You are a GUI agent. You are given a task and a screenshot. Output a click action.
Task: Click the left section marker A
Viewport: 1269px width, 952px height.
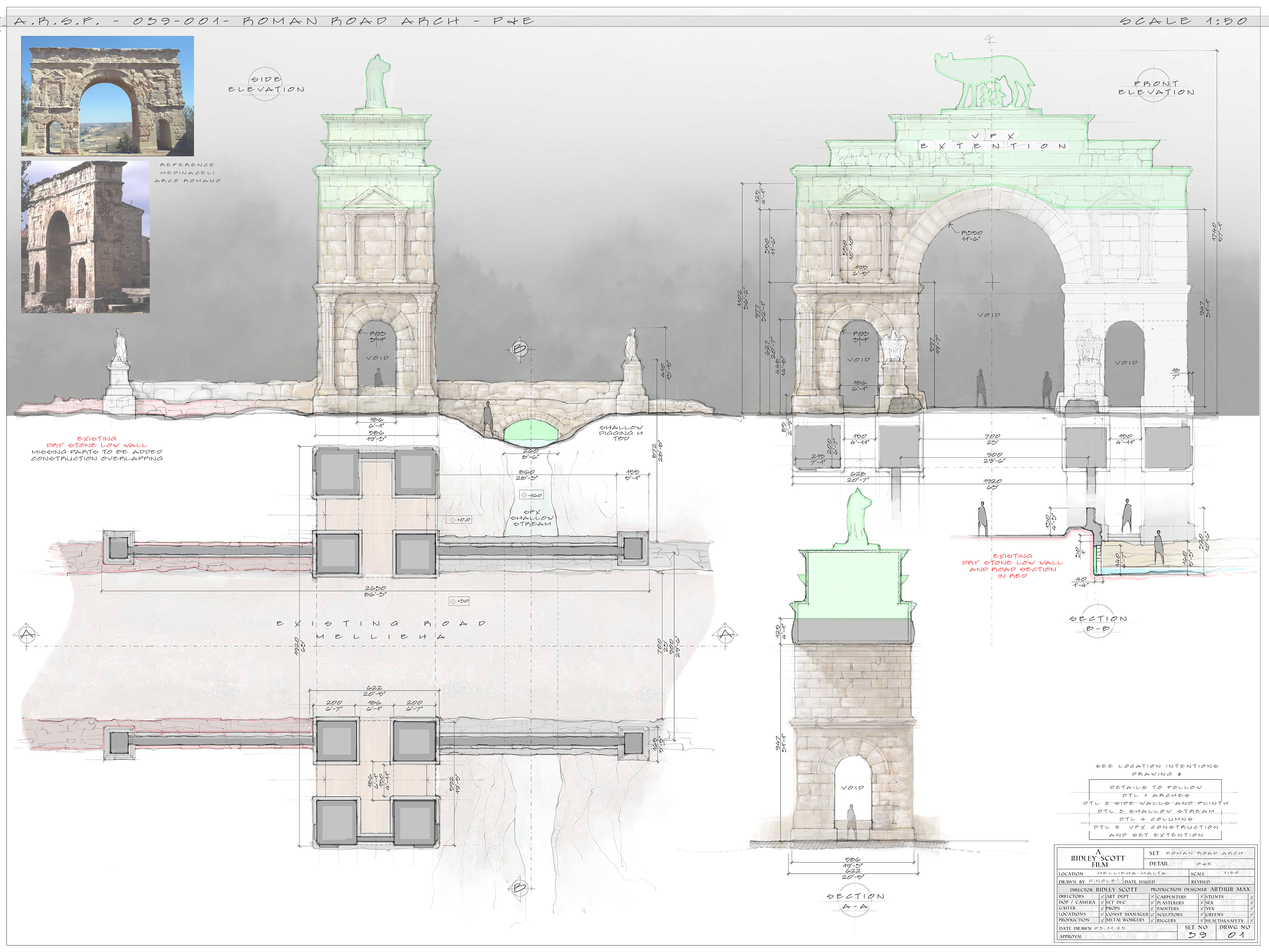pos(26,634)
